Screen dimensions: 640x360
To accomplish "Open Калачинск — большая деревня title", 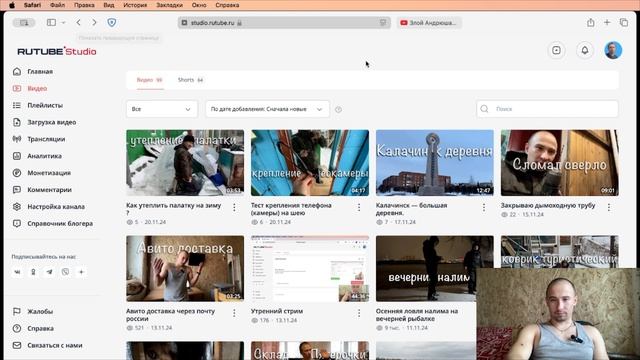I will [x=411, y=209].
